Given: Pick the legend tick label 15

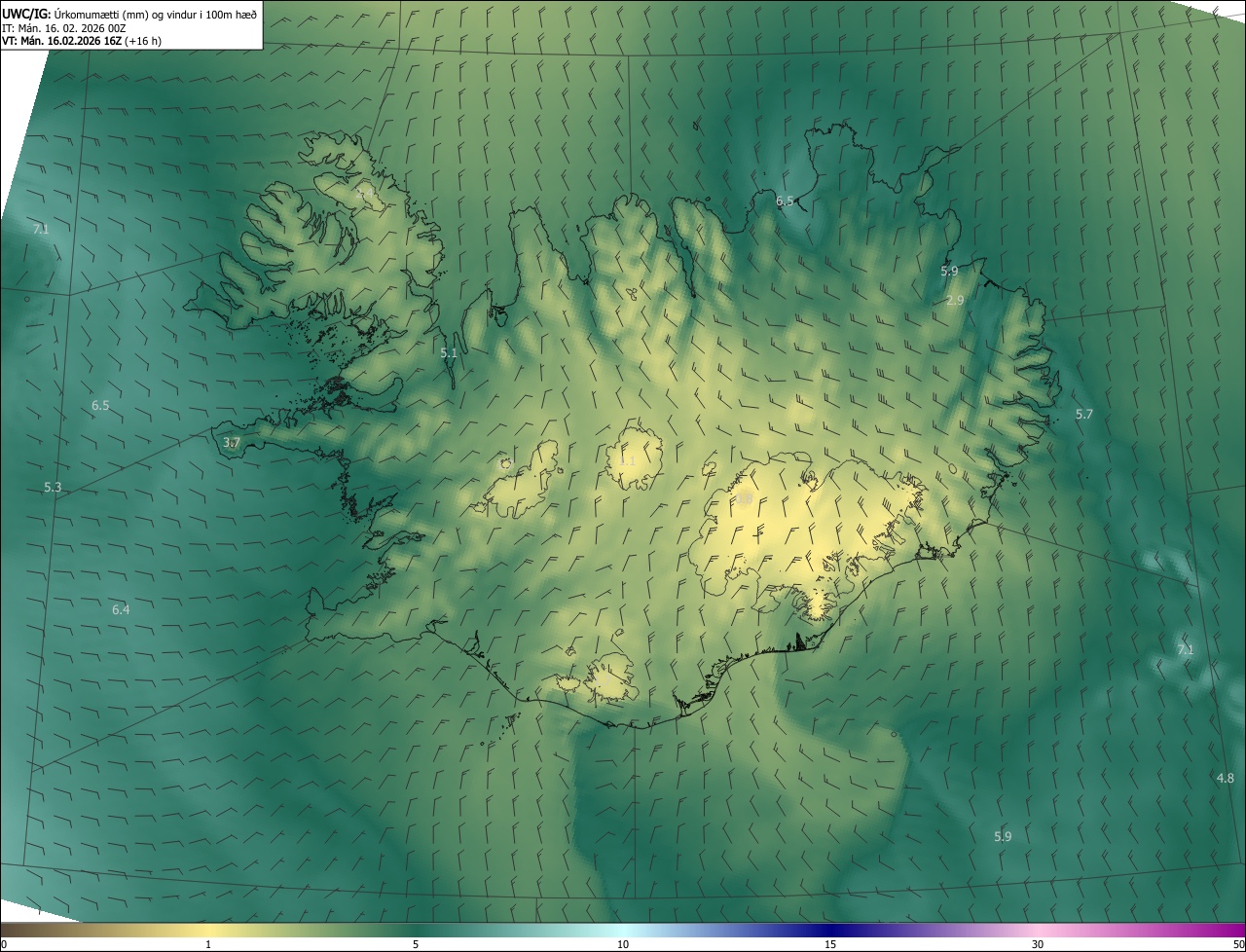Looking at the screenshot, I should click(x=830, y=944).
